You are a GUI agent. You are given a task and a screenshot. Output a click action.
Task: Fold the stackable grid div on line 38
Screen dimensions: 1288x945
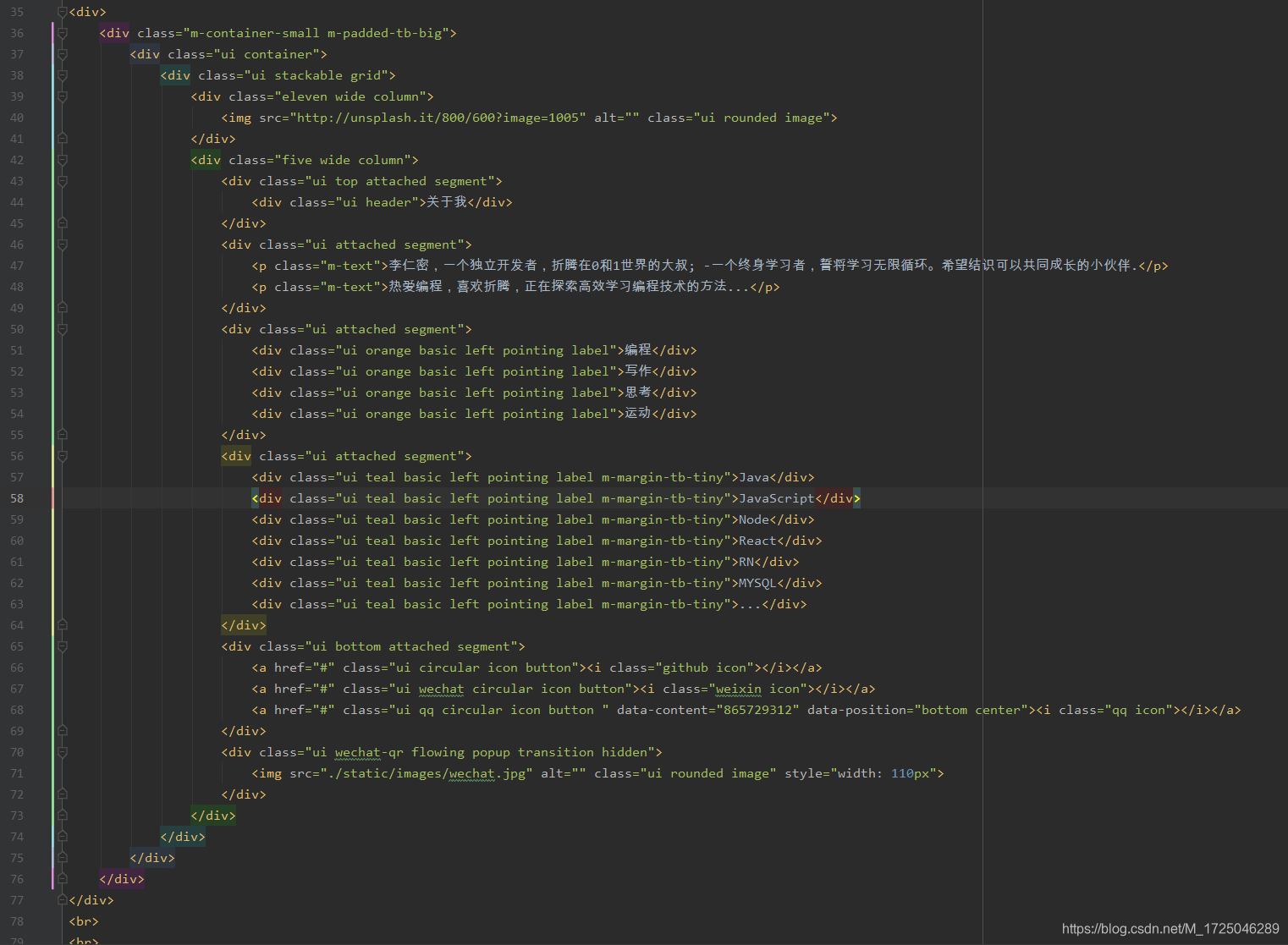tap(62, 75)
